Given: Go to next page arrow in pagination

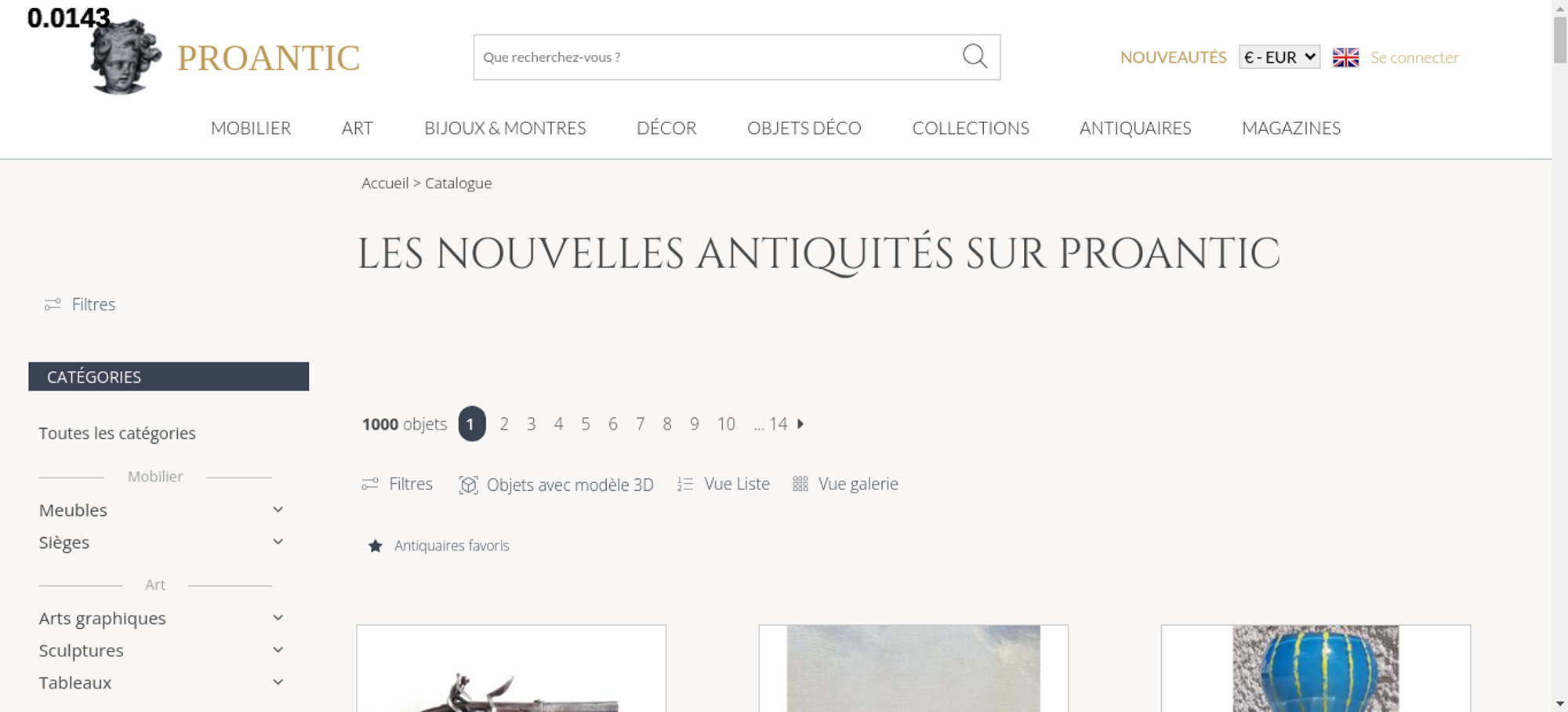Looking at the screenshot, I should pyautogui.click(x=800, y=423).
